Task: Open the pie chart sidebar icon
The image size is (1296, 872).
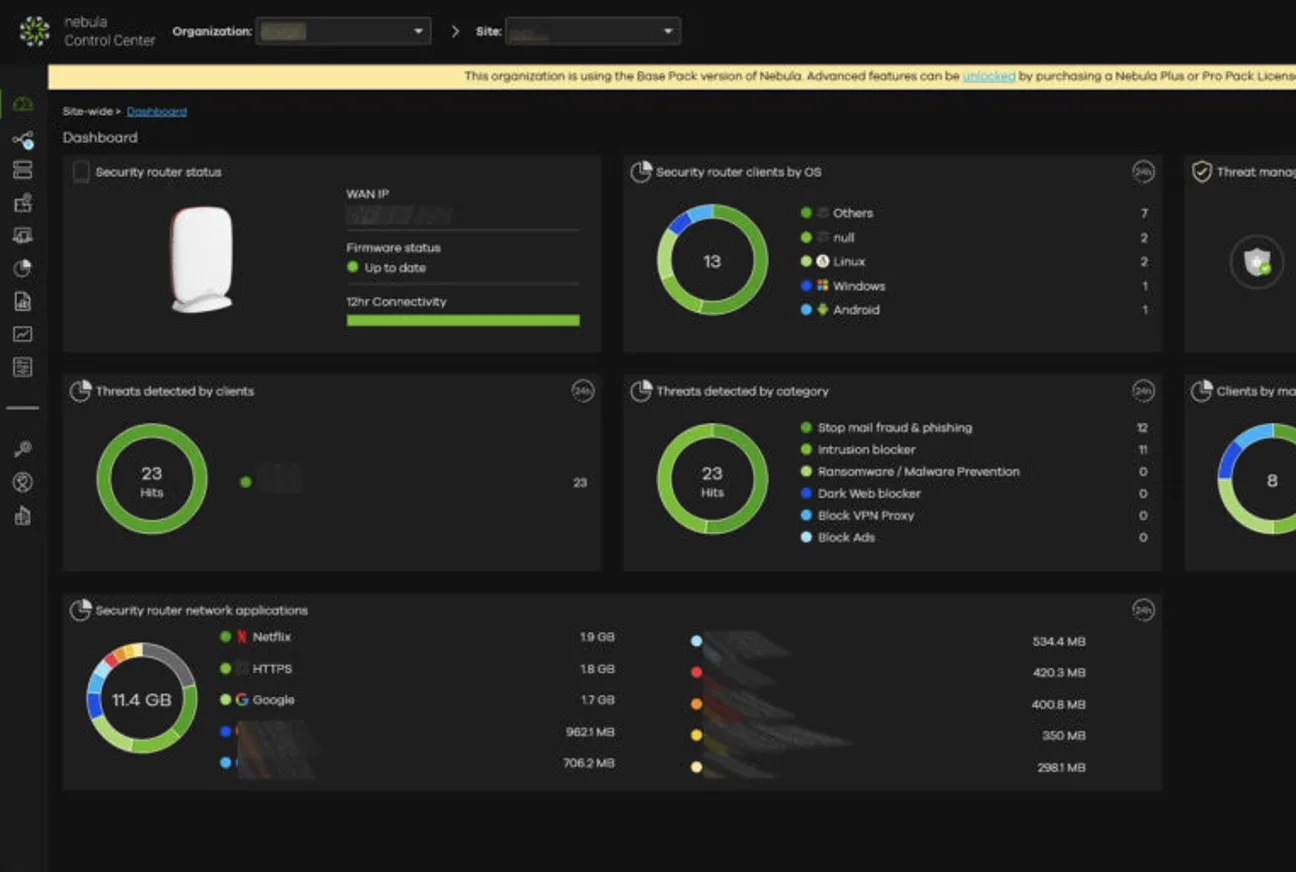Action: point(22,268)
